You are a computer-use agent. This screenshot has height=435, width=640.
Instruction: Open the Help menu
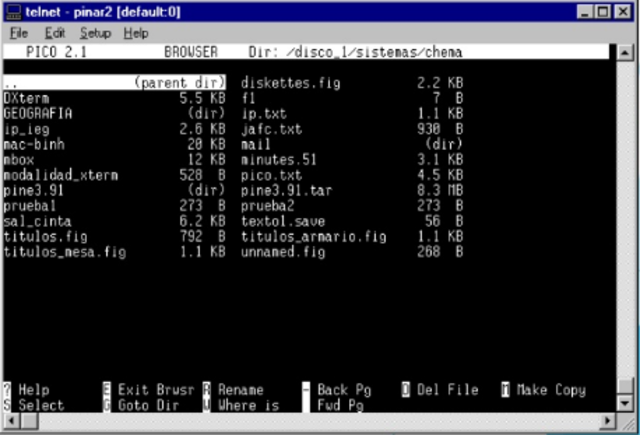click(136, 33)
